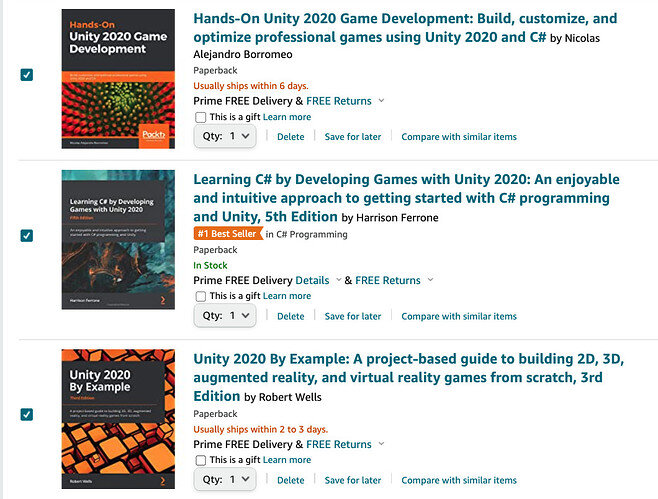658x499 pixels.
Task: Click gift Learn more for Learning C# book
Action: (x=287, y=296)
